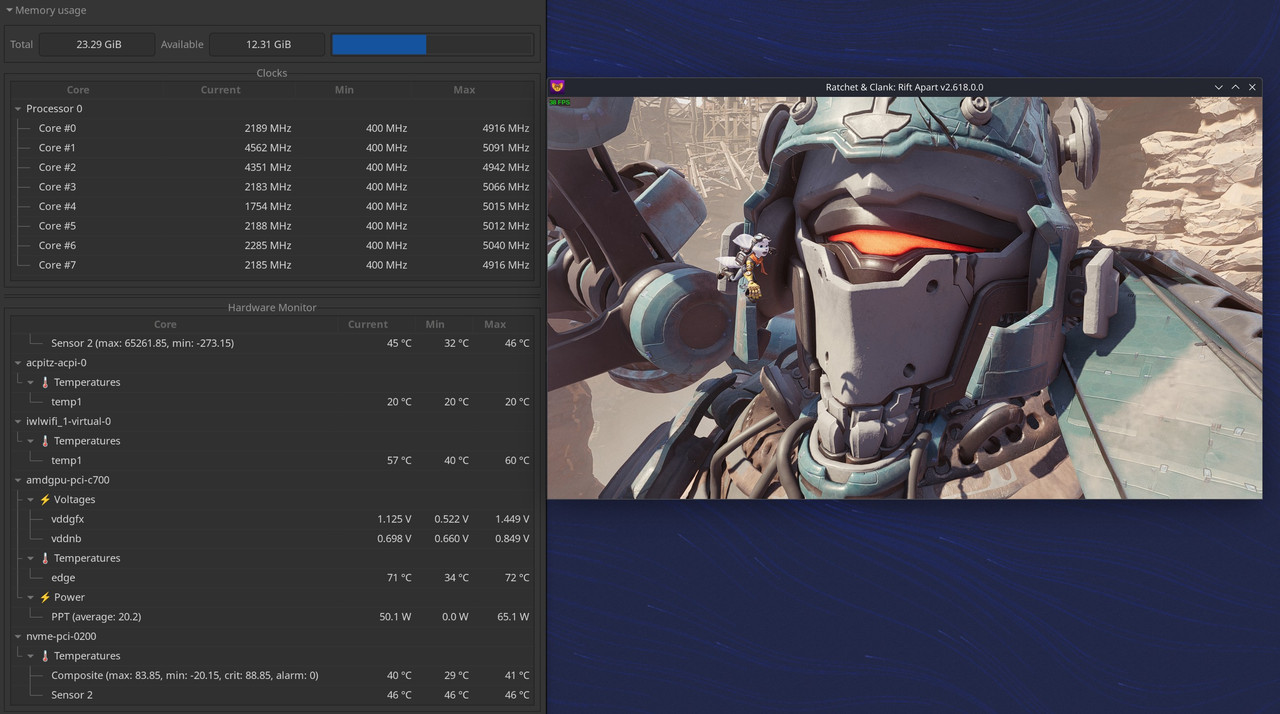Click the thermometer icon under nvme-pci-0200

tap(44, 656)
